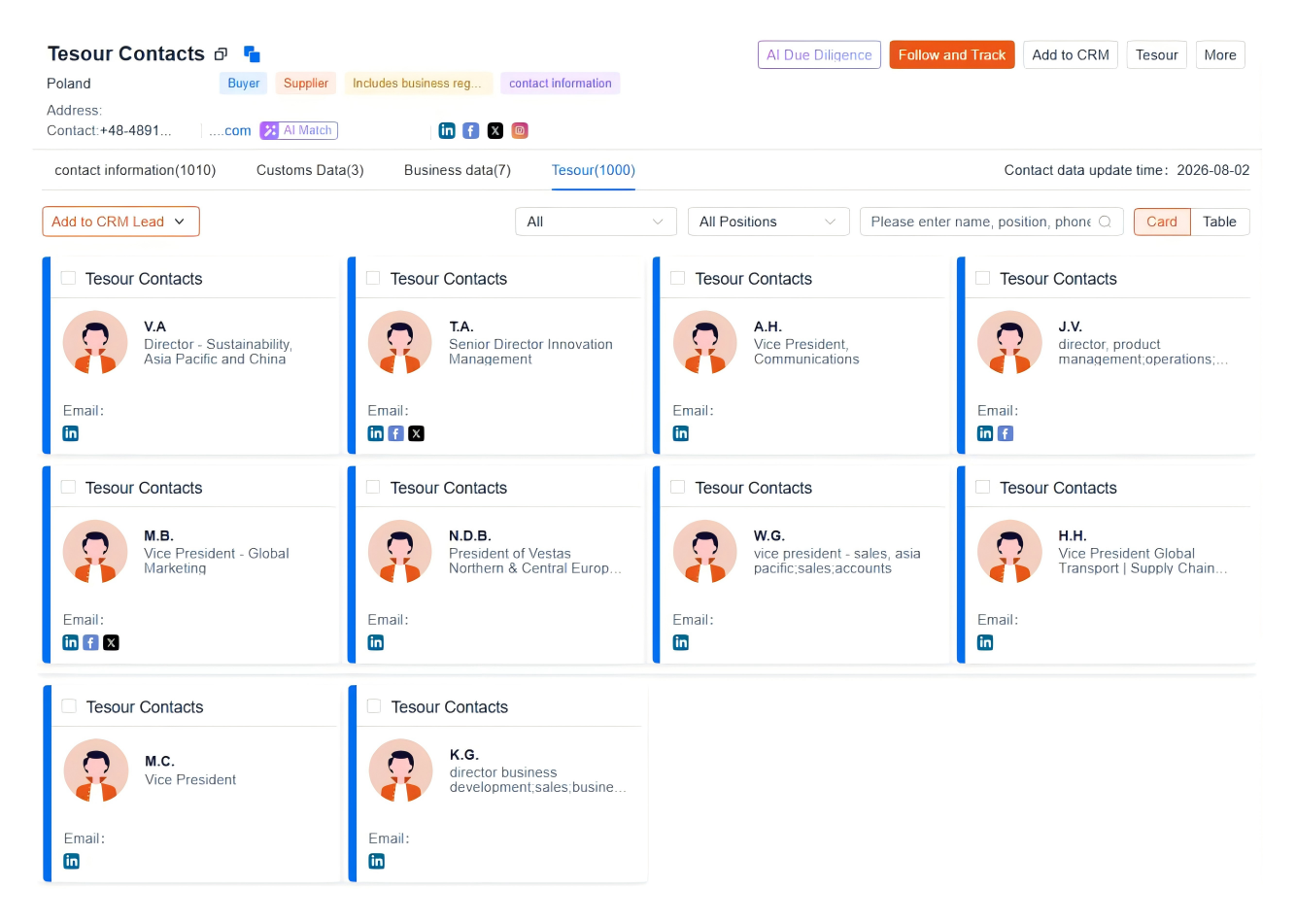The image size is (1296, 924).
Task: Open J.V.'s Facebook profile icon
Action: tap(1006, 433)
